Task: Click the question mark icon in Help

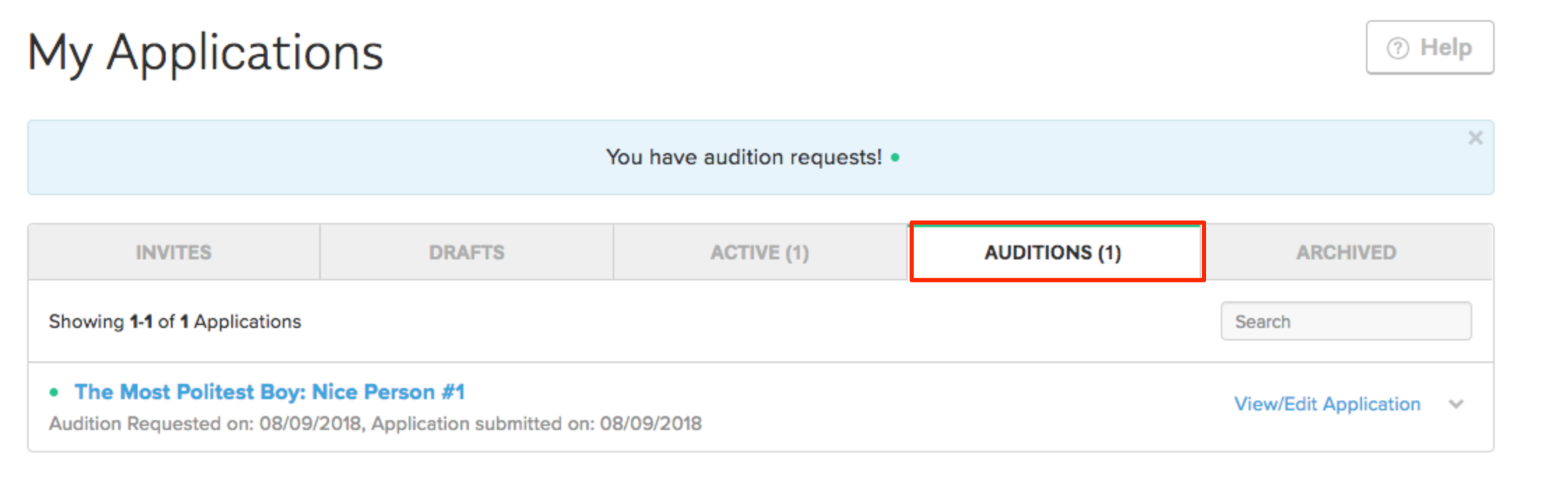Action: pyautogui.click(x=1398, y=48)
